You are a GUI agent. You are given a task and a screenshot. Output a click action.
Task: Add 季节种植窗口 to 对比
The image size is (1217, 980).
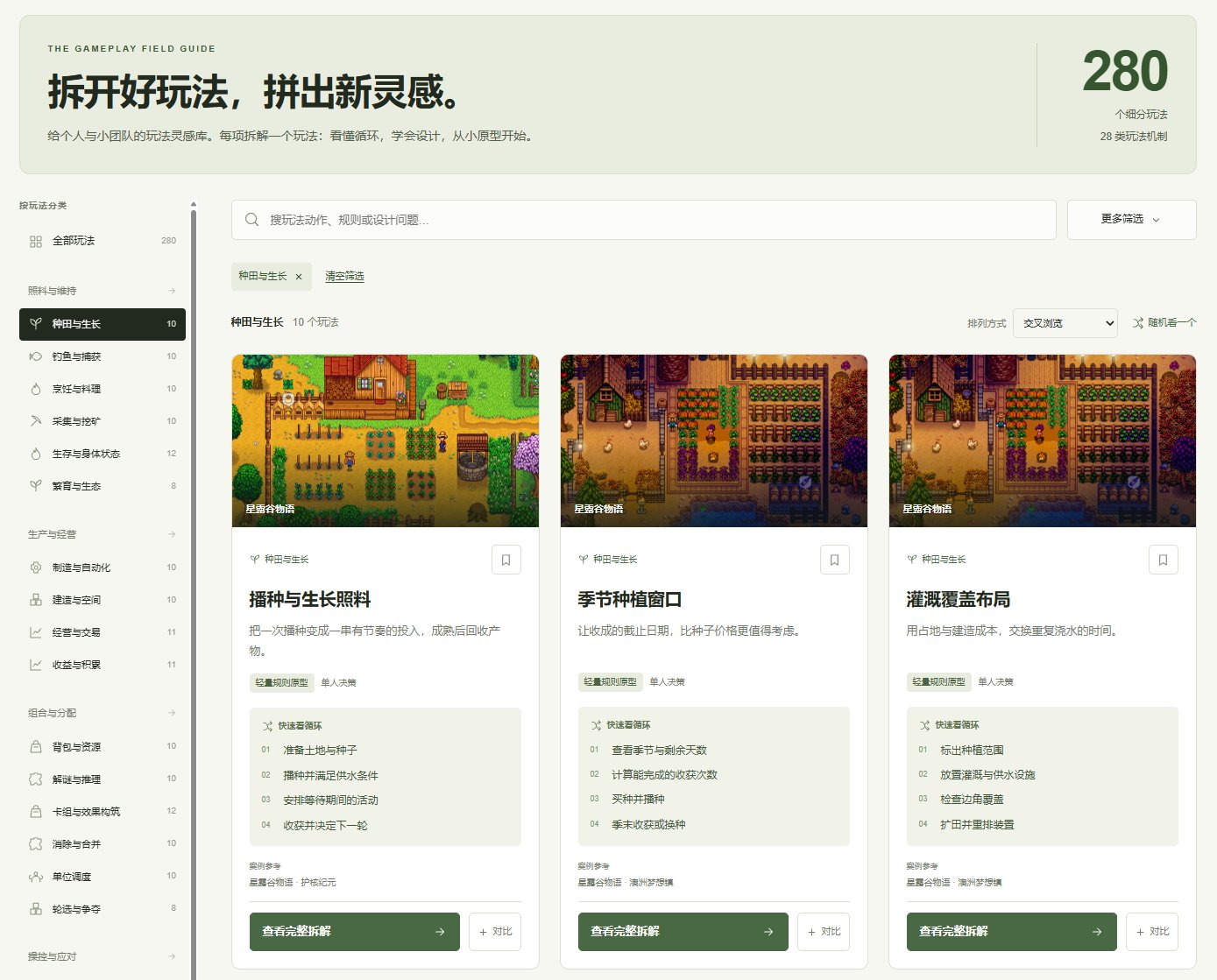[824, 932]
